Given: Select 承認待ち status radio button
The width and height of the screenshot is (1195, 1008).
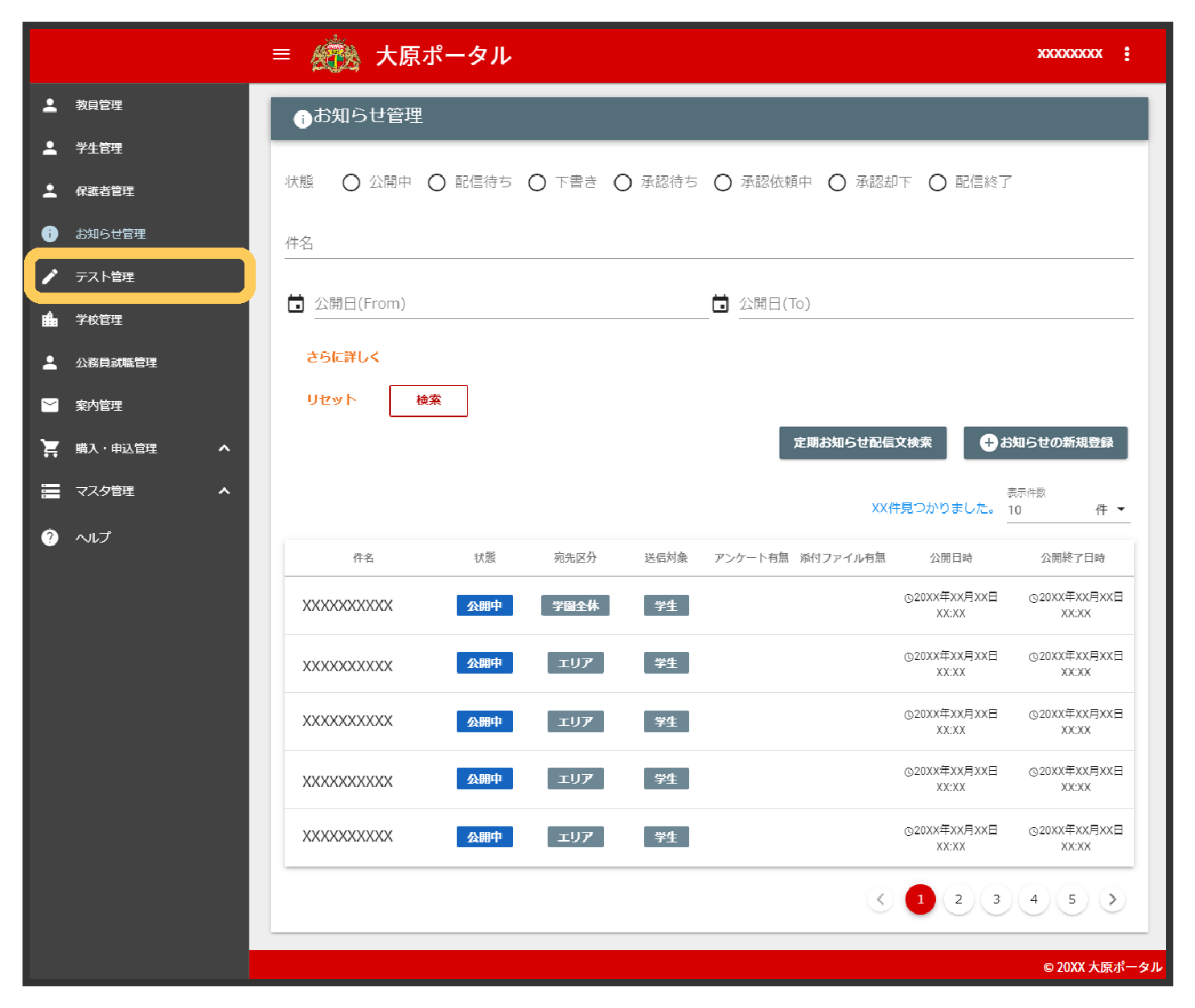Looking at the screenshot, I should pyautogui.click(x=622, y=182).
